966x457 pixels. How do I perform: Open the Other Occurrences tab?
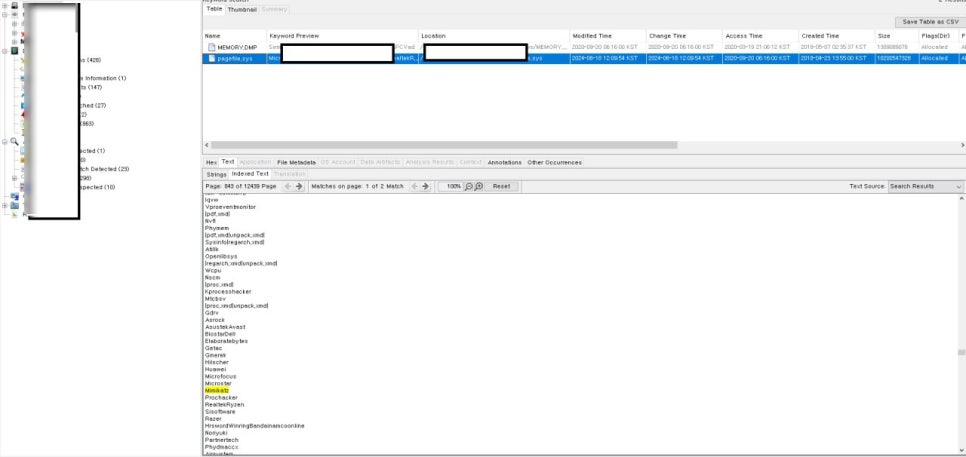(x=554, y=163)
